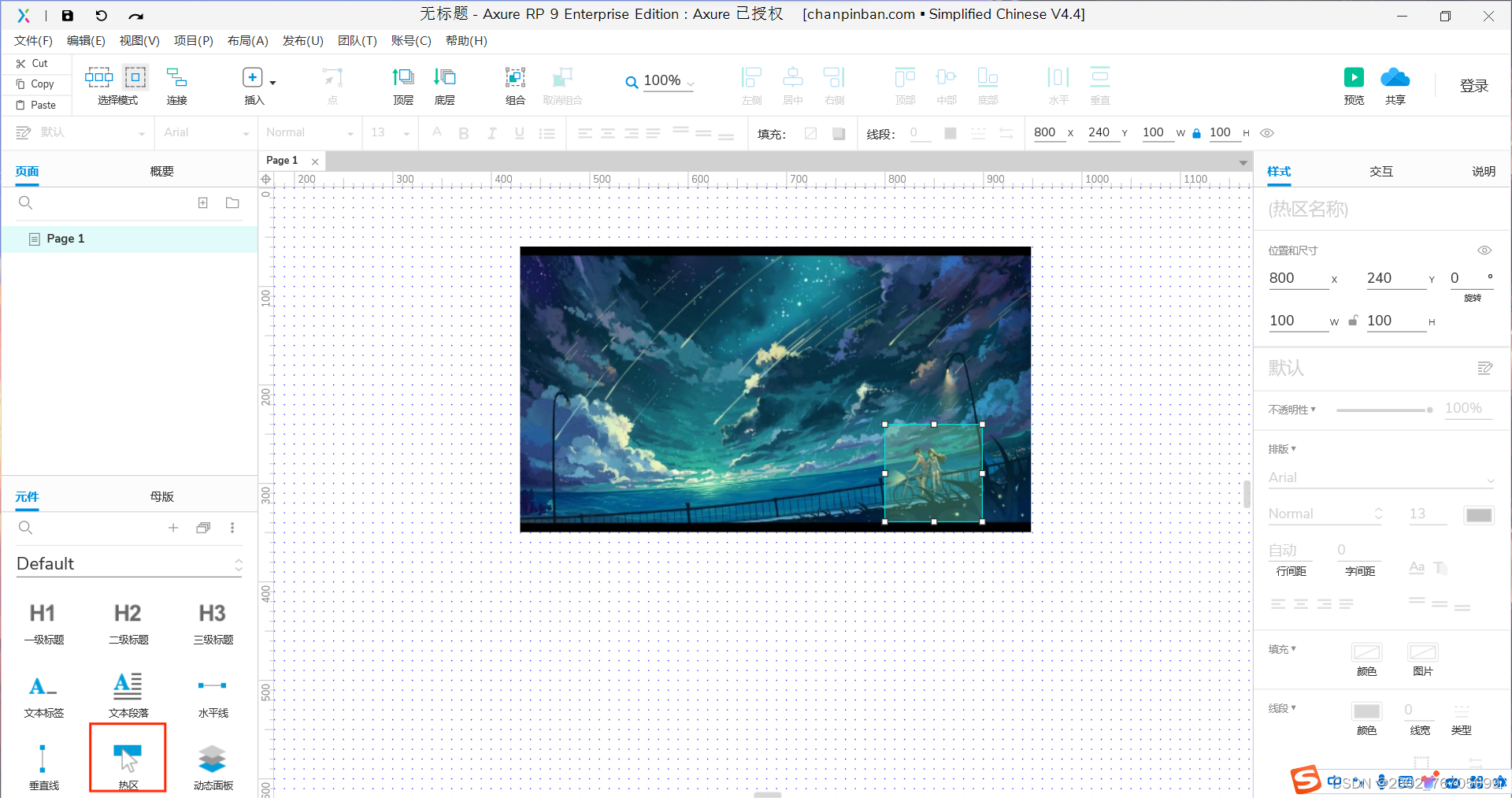Select the hot spot (热区) widget
The height and width of the screenshot is (798, 1512).
[128, 759]
